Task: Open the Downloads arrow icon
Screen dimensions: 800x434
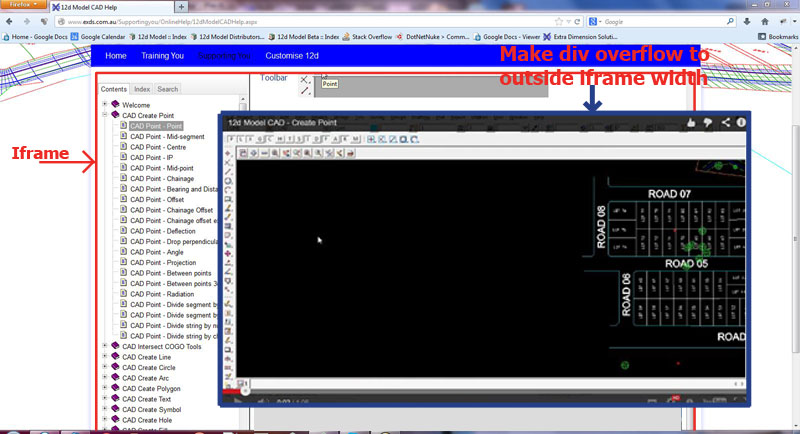Action: click(747, 21)
